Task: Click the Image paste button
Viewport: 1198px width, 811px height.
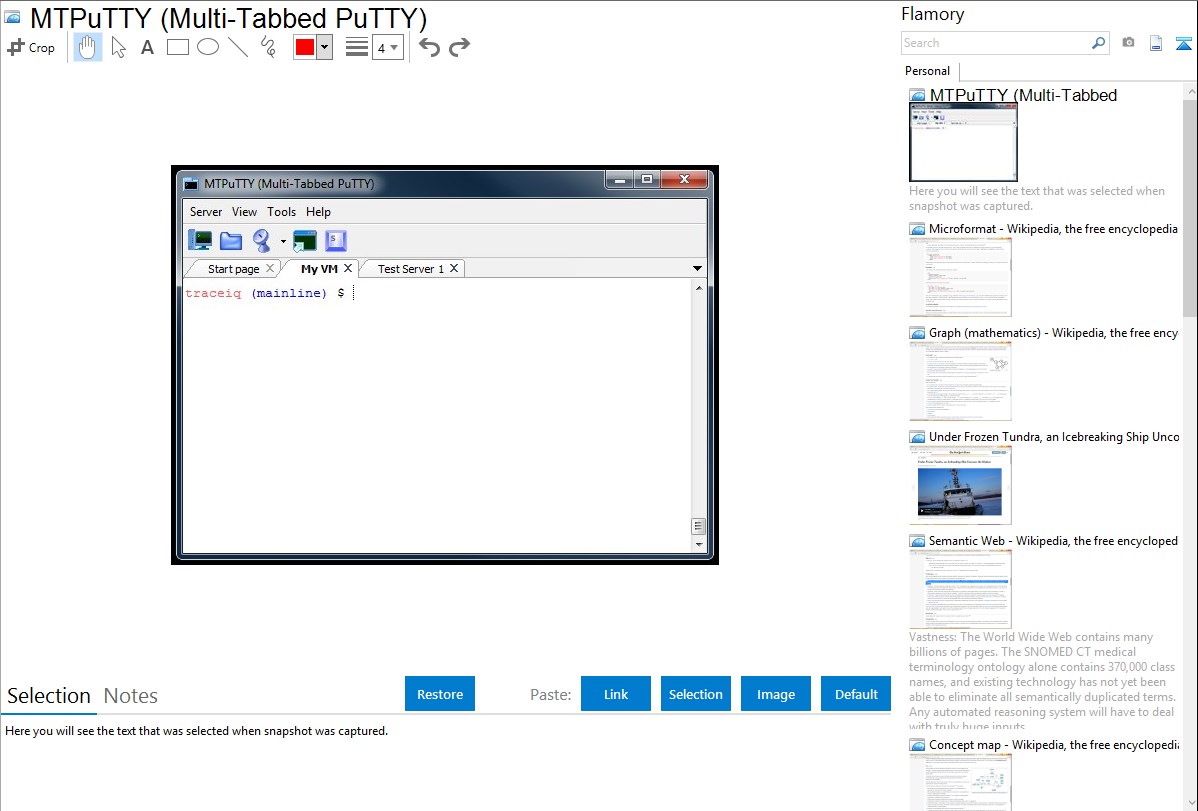Action: click(776, 694)
